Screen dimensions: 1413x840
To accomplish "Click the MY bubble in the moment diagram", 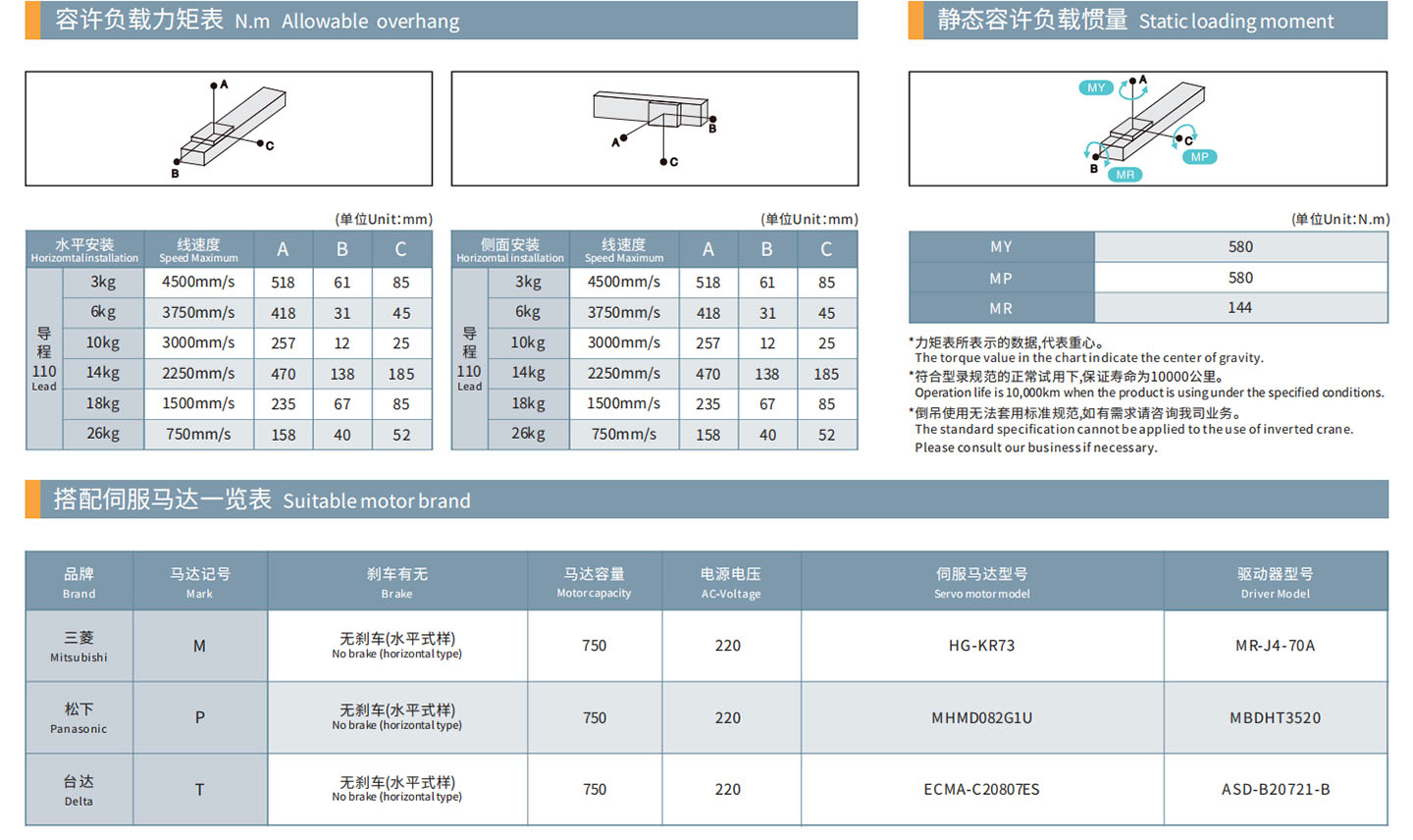I will pyautogui.click(x=1095, y=88).
